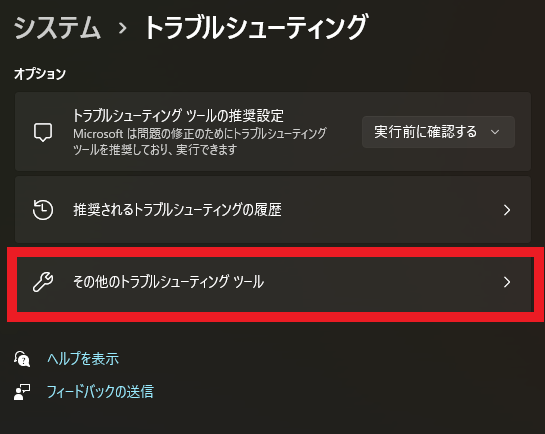Viewport: 545px width, 434px height.
Task: Click the feedback person icon
Action: (x=22, y=392)
